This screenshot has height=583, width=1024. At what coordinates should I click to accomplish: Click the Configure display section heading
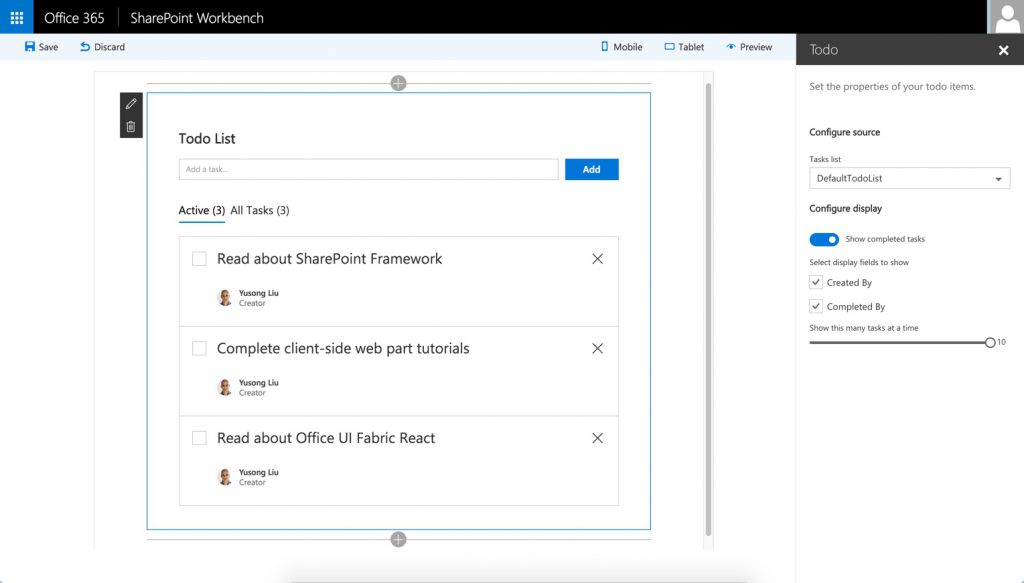(x=846, y=208)
